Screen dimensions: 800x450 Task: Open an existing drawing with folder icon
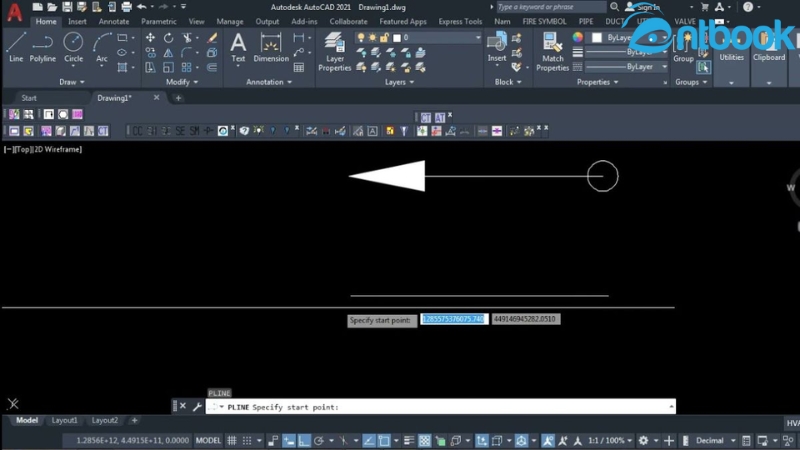(52, 7)
